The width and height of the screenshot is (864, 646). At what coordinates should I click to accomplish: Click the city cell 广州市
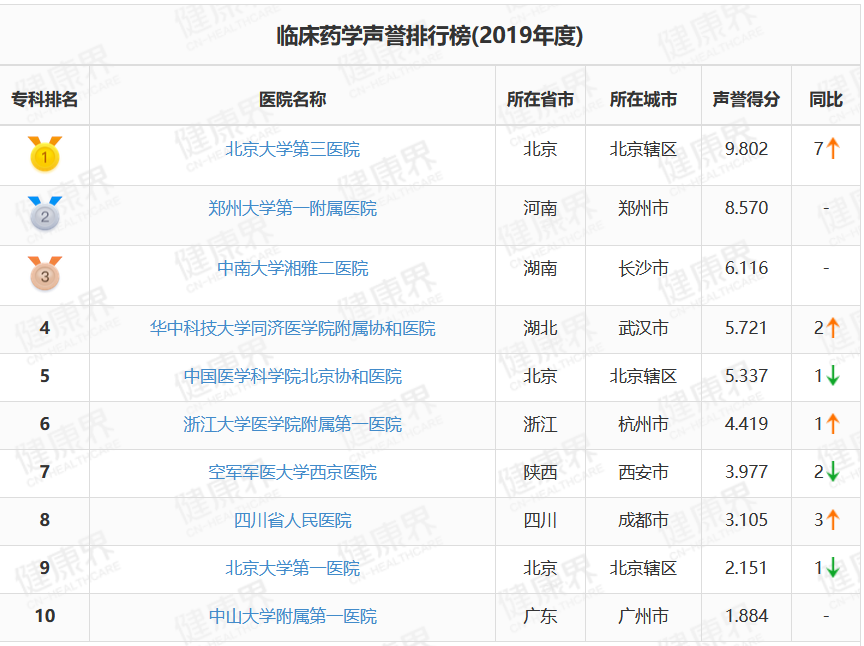tap(643, 616)
